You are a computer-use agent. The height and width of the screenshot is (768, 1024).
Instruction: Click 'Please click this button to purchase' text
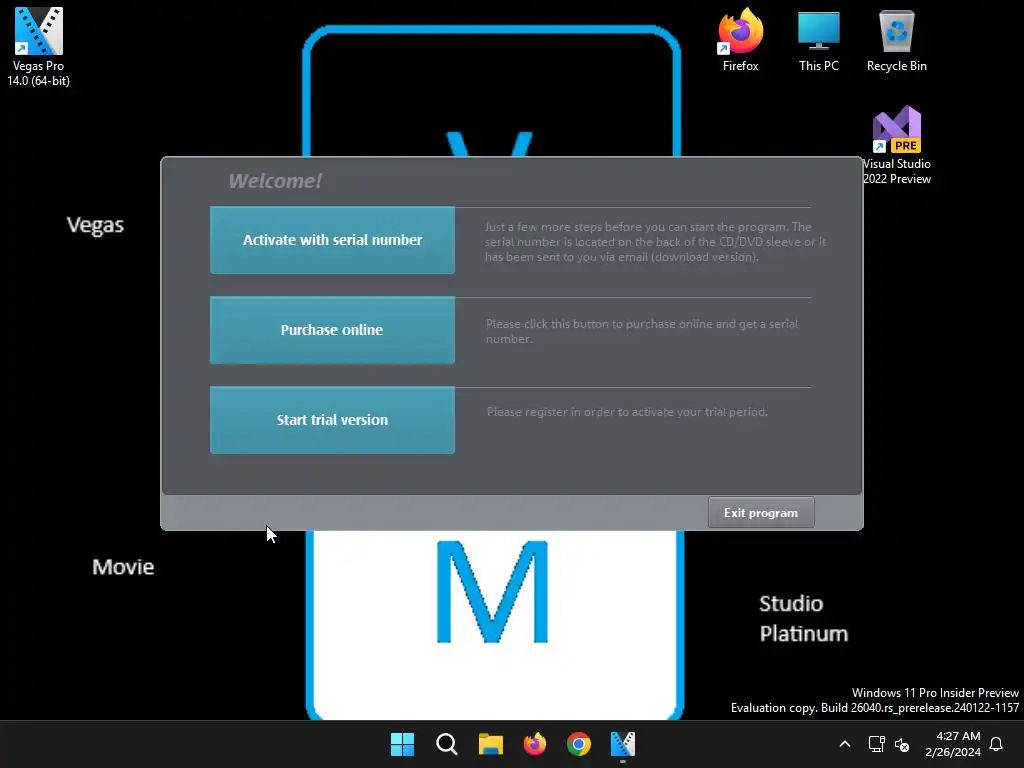click(641, 331)
